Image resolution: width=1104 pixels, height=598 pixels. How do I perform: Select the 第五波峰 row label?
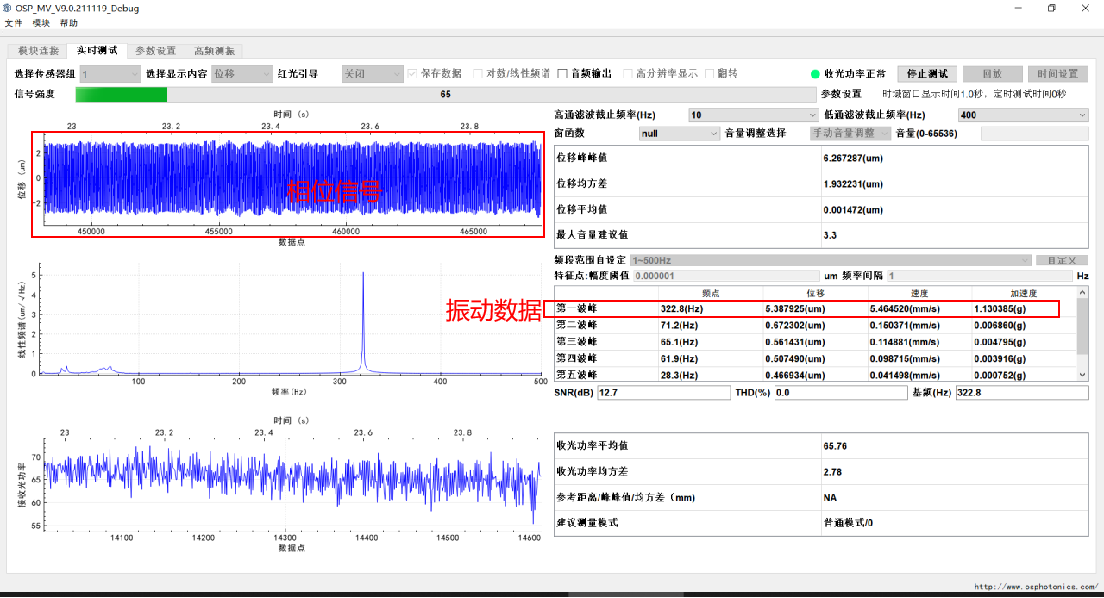(577, 375)
